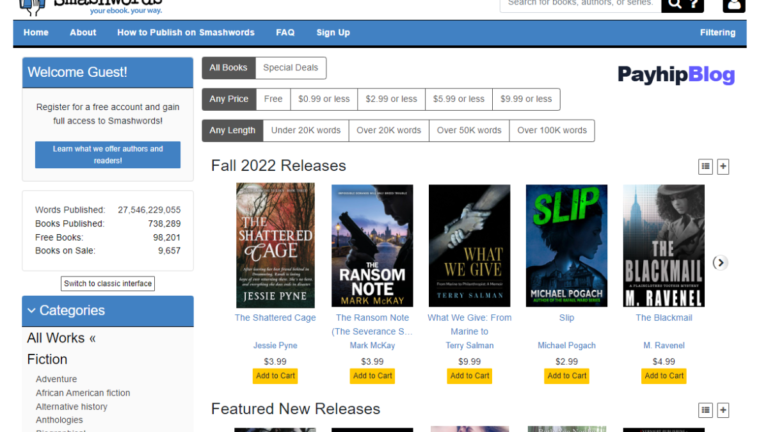Viewport: 768px width, 432px height.
Task: Select the All Books filter
Action: coord(228,68)
